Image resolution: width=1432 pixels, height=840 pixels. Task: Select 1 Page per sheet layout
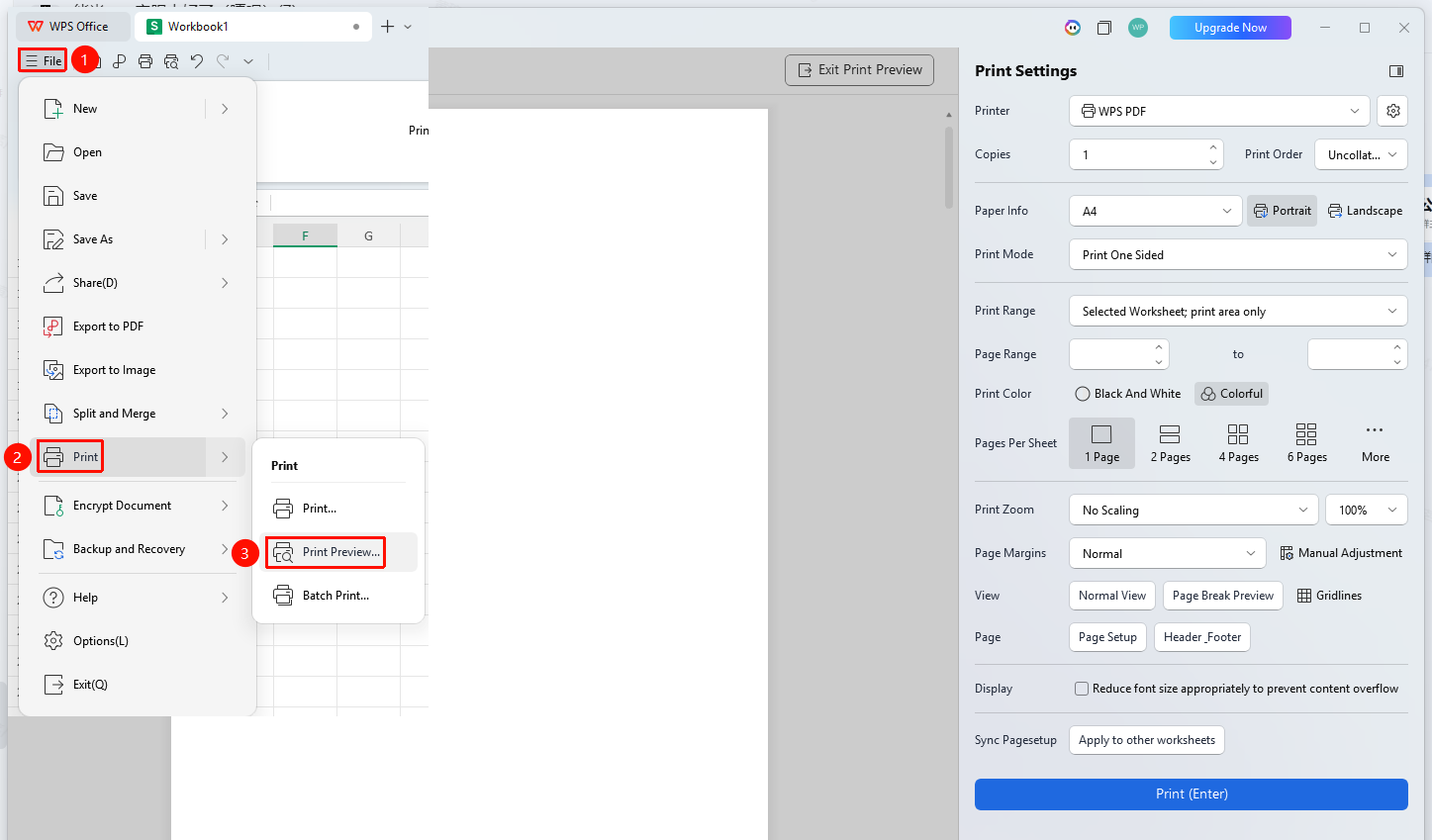click(1101, 443)
